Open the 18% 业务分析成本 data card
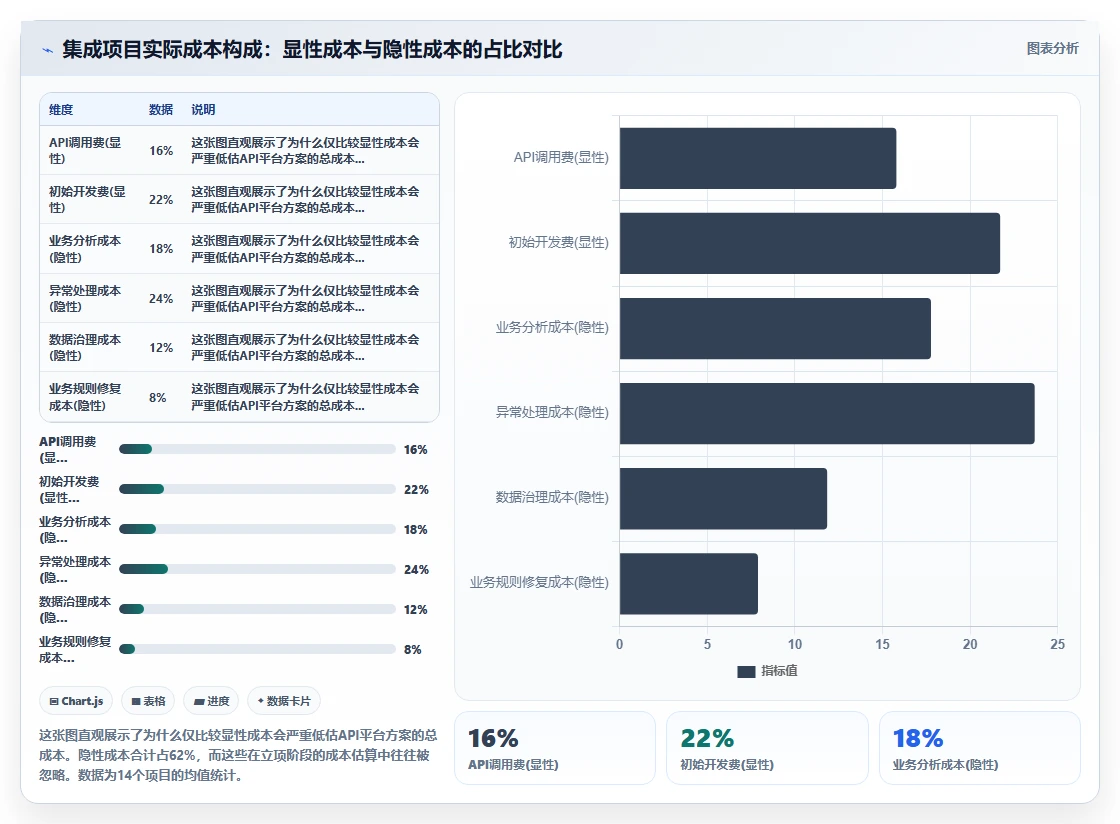The image size is (1120, 824). (x=979, y=748)
